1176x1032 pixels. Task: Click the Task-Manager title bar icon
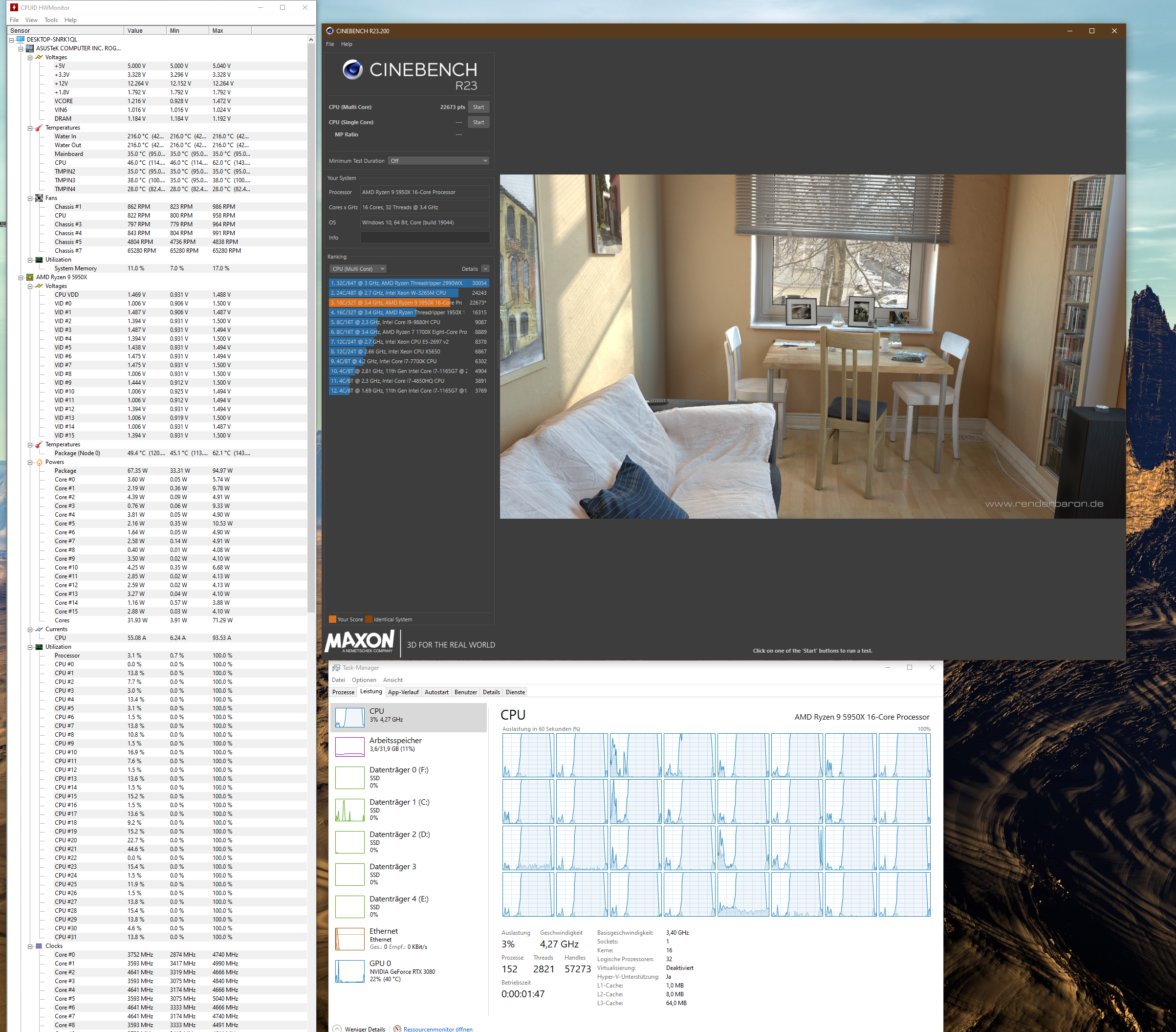click(336, 668)
